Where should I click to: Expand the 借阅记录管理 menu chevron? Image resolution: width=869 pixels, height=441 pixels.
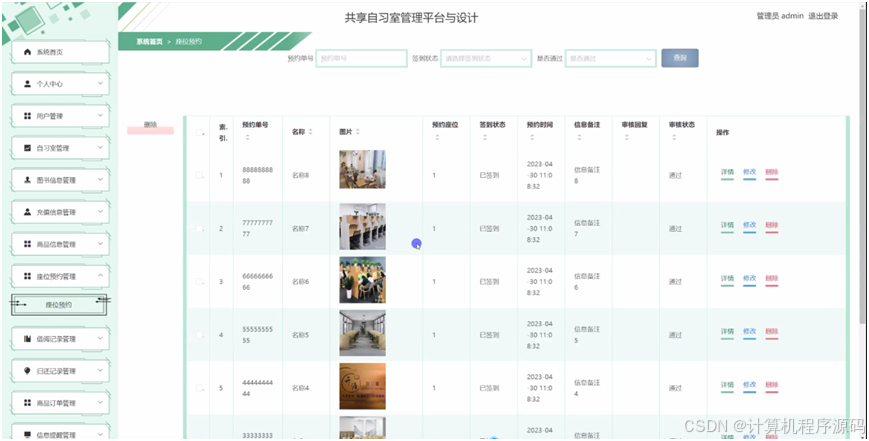[100, 338]
